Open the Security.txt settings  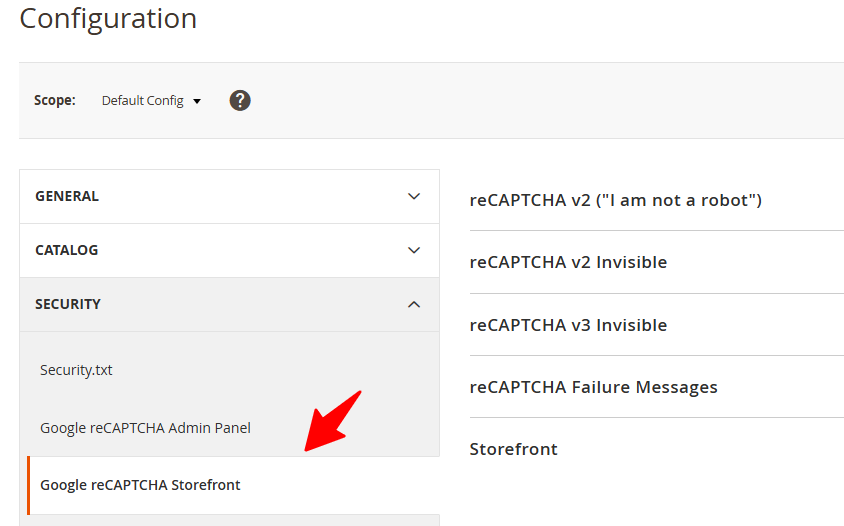(x=76, y=370)
